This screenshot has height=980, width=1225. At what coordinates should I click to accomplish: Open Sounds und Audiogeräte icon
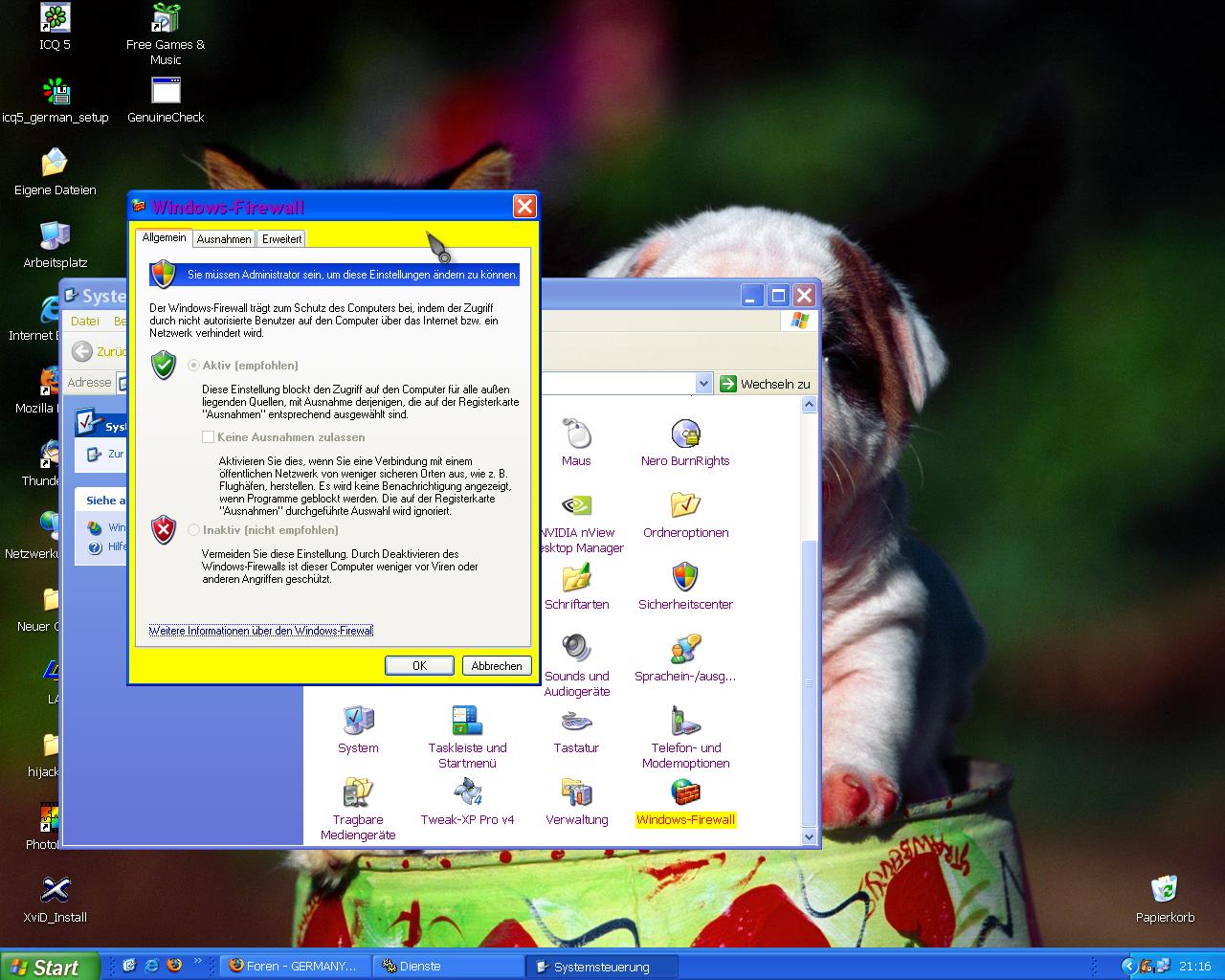point(576,650)
